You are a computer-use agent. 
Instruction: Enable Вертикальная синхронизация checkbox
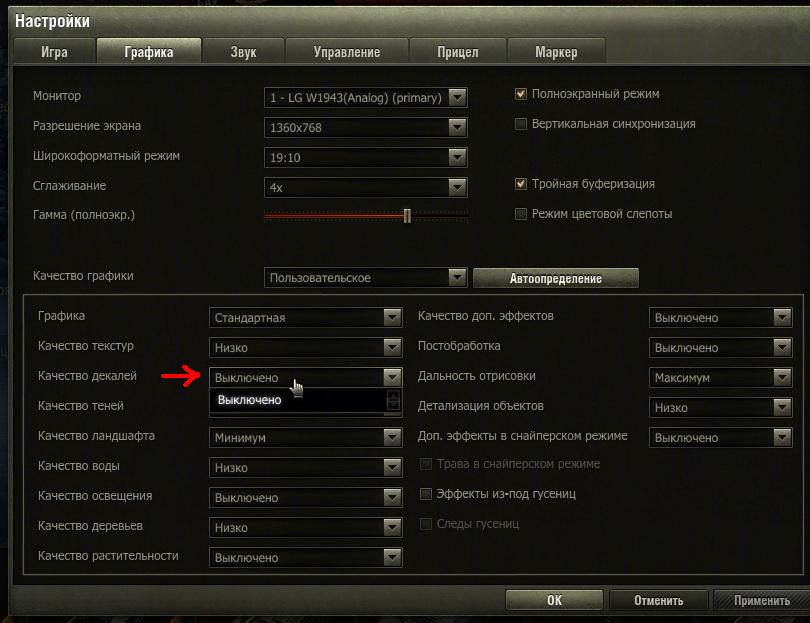[521, 124]
